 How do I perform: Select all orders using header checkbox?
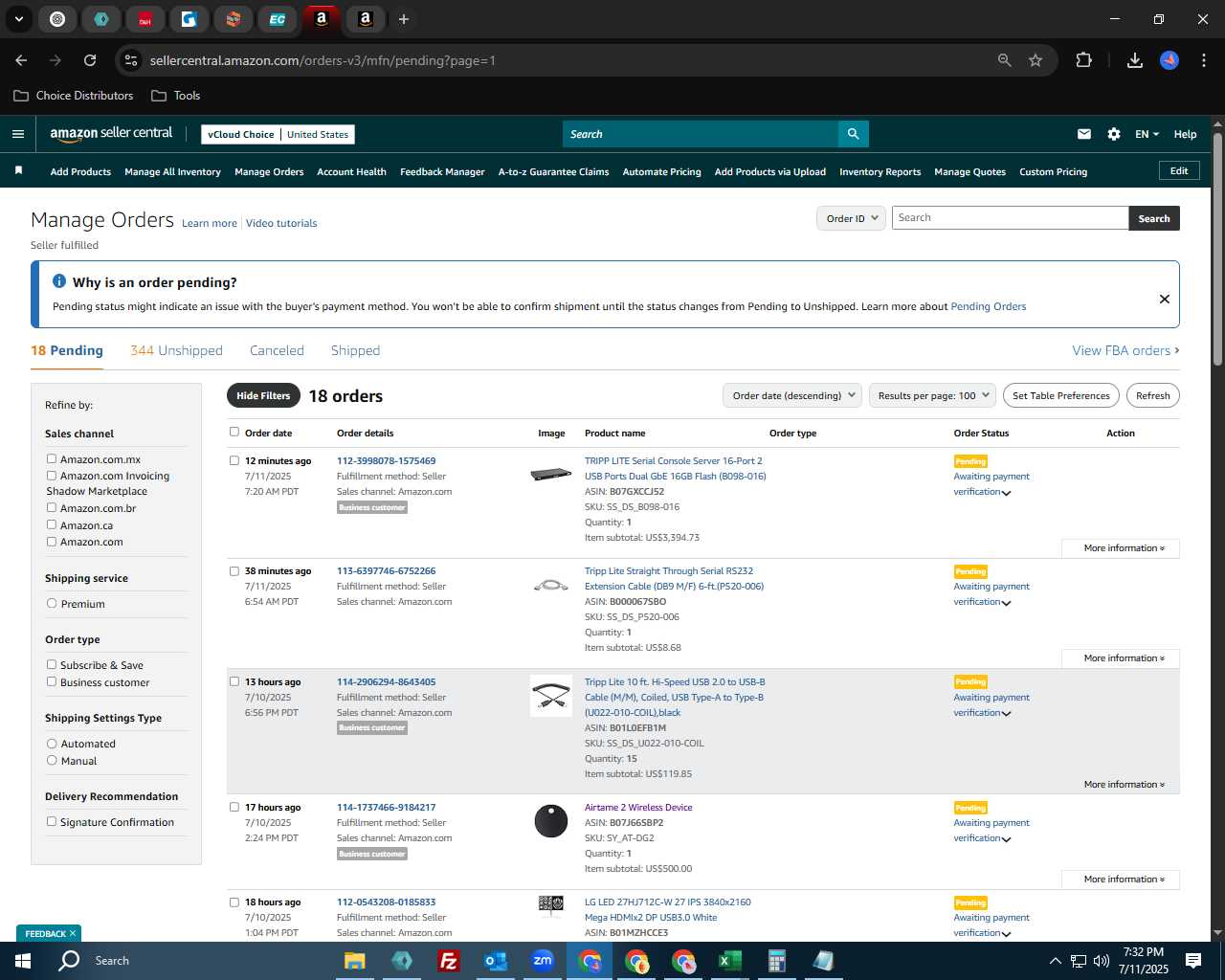[234, 432]
